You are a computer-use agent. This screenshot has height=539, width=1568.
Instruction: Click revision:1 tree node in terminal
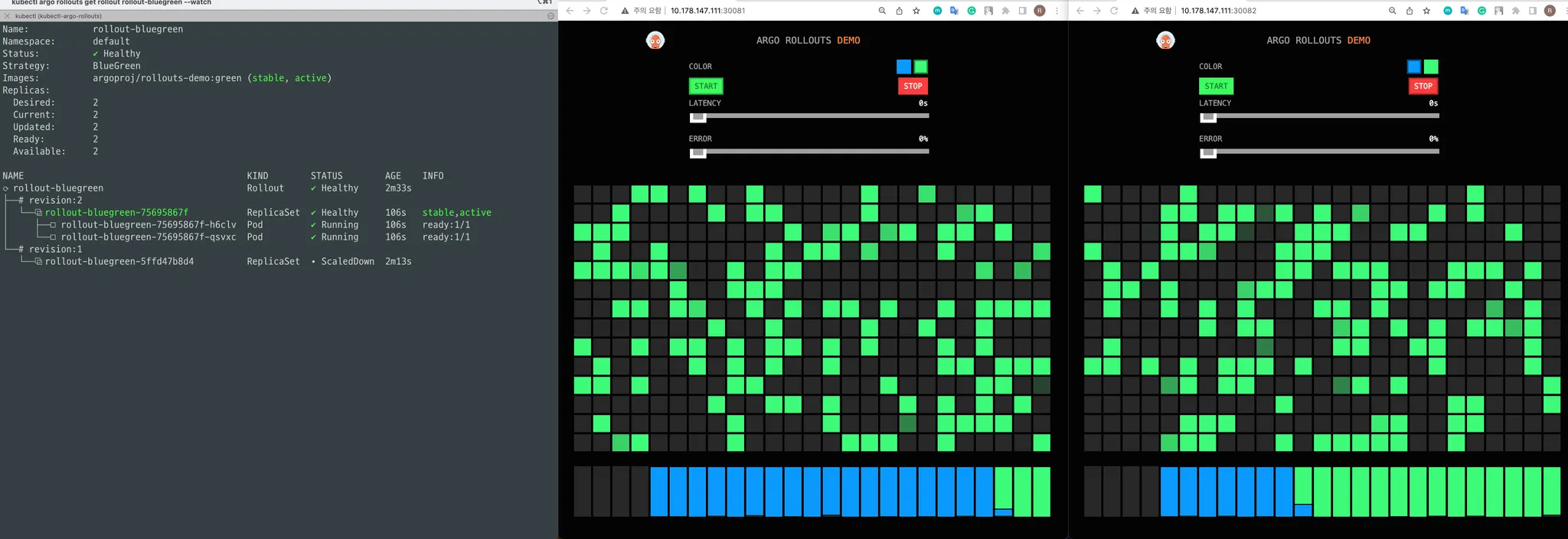click(51, 250)
